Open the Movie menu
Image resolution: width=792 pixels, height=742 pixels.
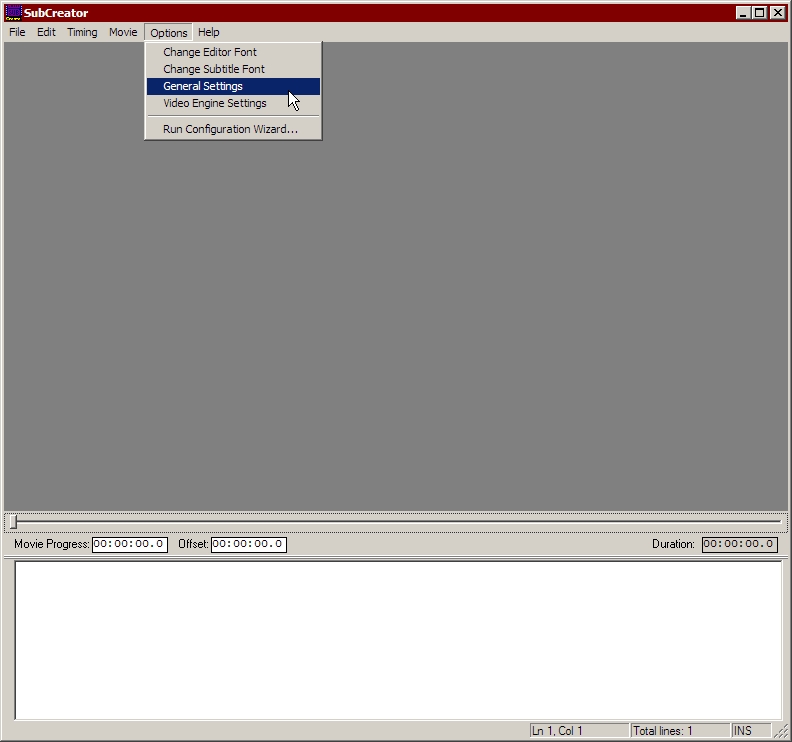[123, 32]
